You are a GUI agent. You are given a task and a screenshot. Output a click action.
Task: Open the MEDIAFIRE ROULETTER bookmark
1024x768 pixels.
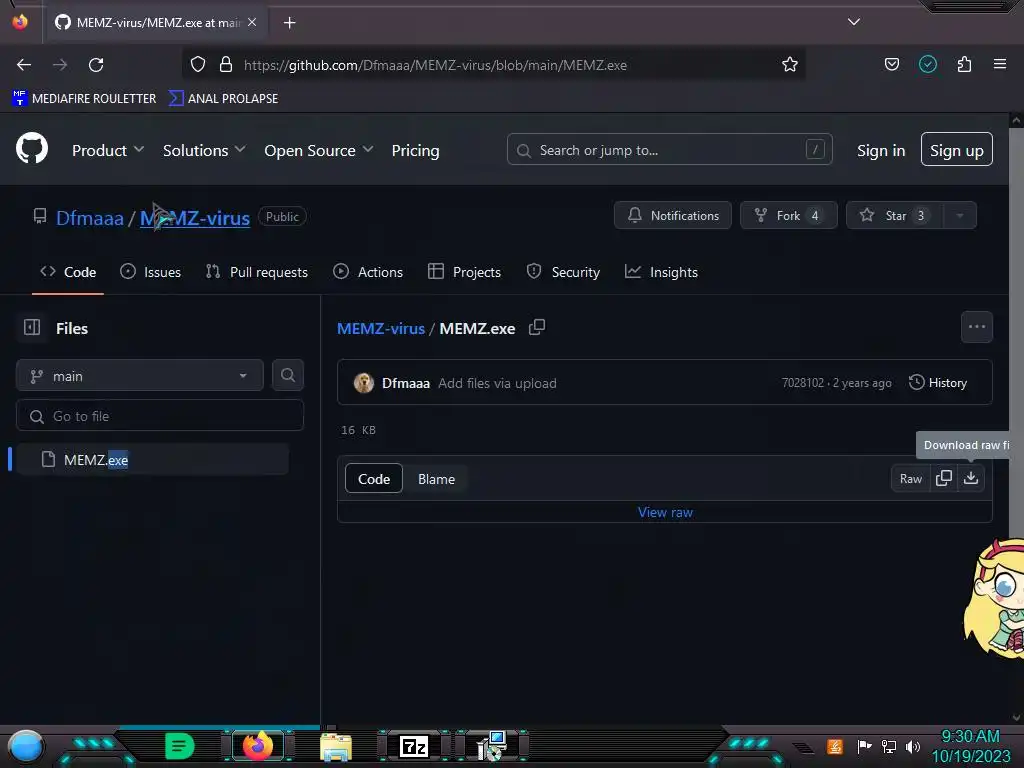coord(84,99)
